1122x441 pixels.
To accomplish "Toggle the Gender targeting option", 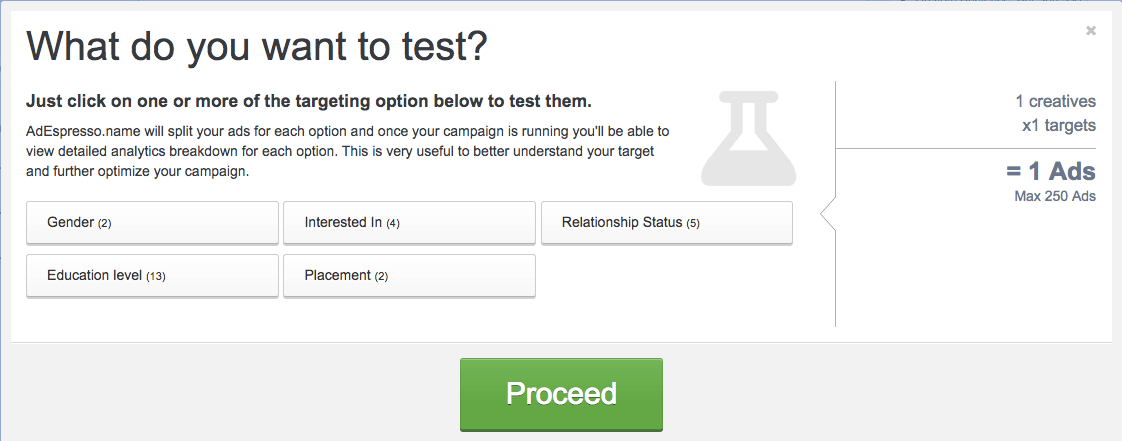I will click(x=152, y=223).
